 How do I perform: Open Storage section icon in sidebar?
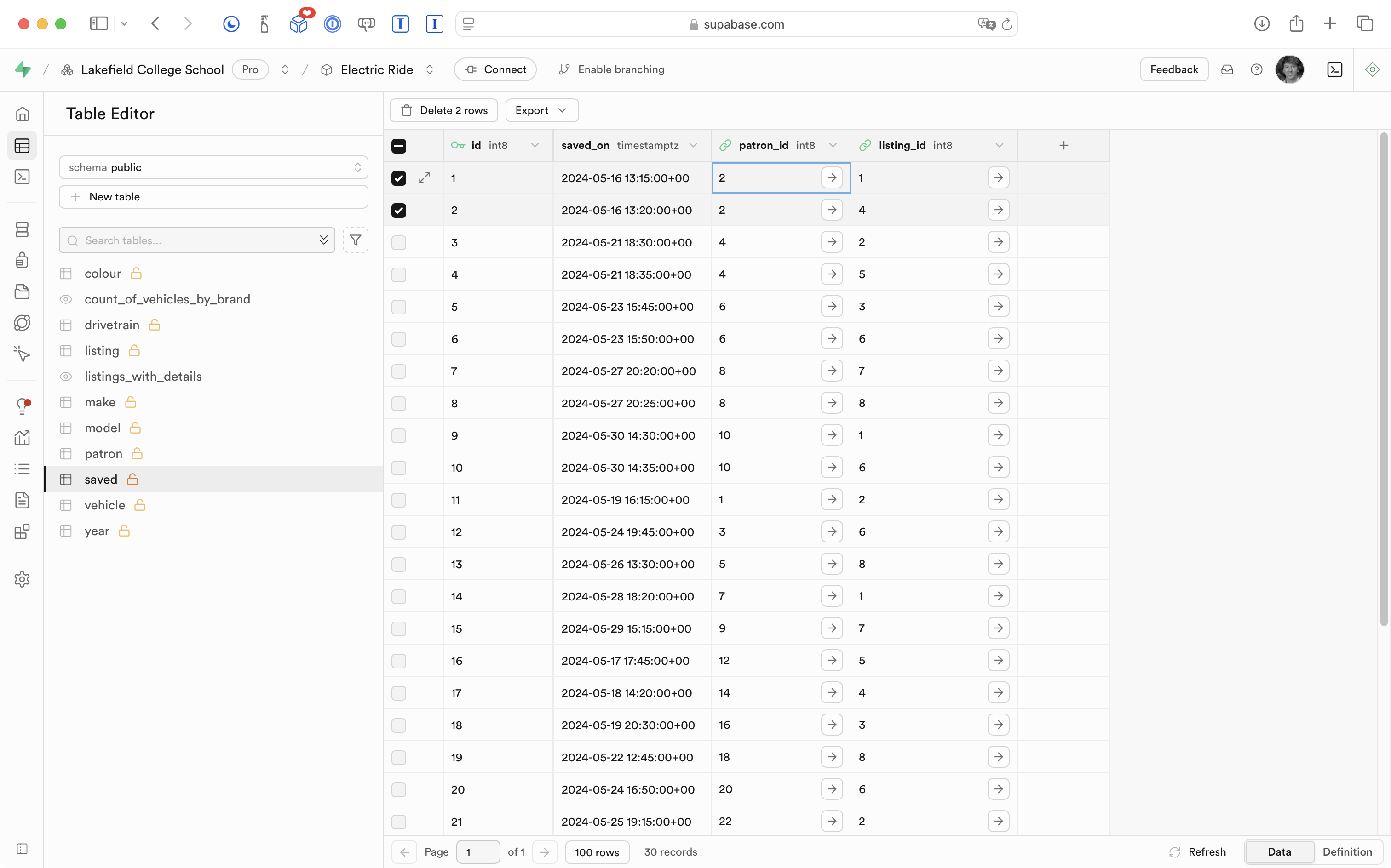(x=22, y=291)
